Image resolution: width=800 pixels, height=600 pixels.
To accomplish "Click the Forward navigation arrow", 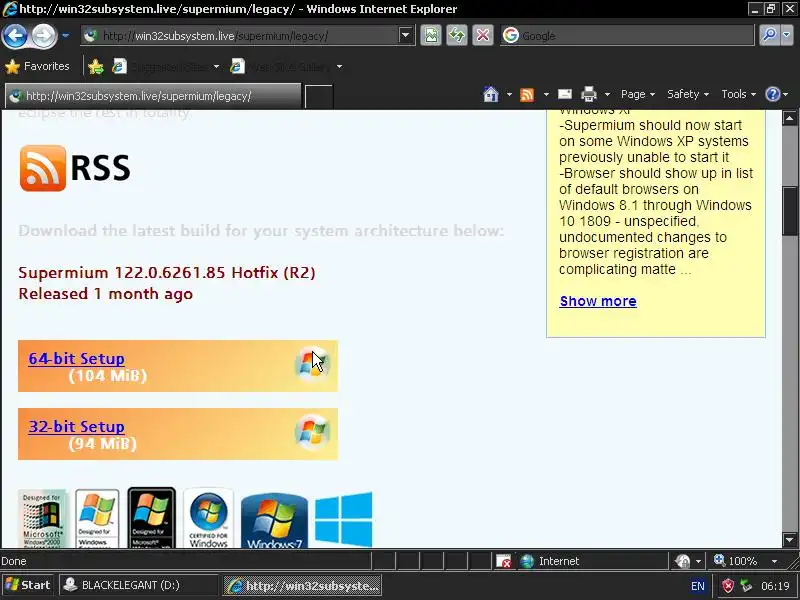I will click(44, 36).
